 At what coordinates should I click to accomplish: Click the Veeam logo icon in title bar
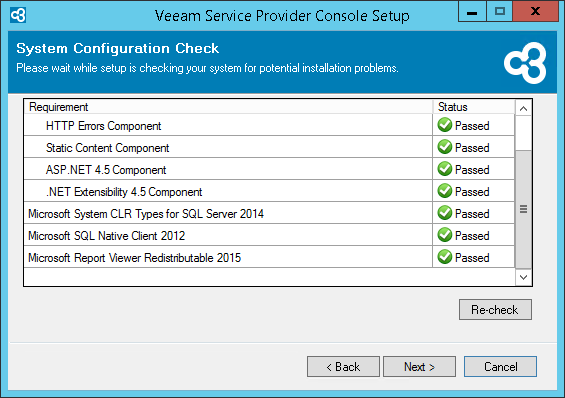pos(18,15)
